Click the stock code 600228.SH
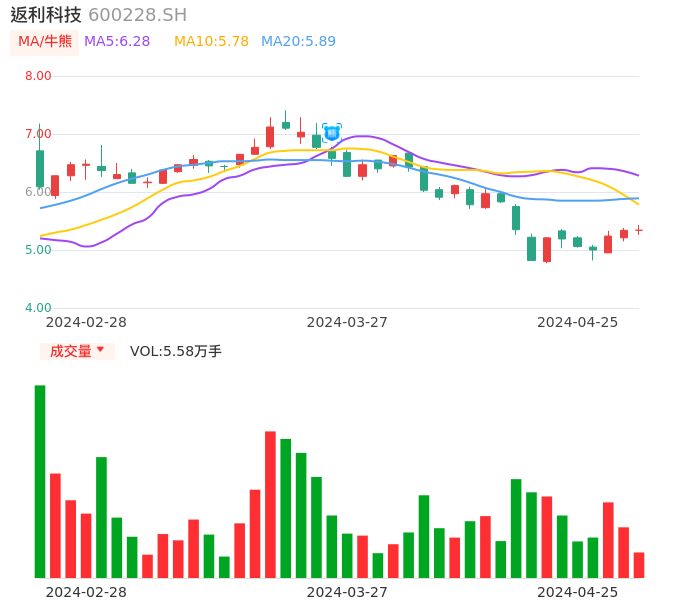 137,15
